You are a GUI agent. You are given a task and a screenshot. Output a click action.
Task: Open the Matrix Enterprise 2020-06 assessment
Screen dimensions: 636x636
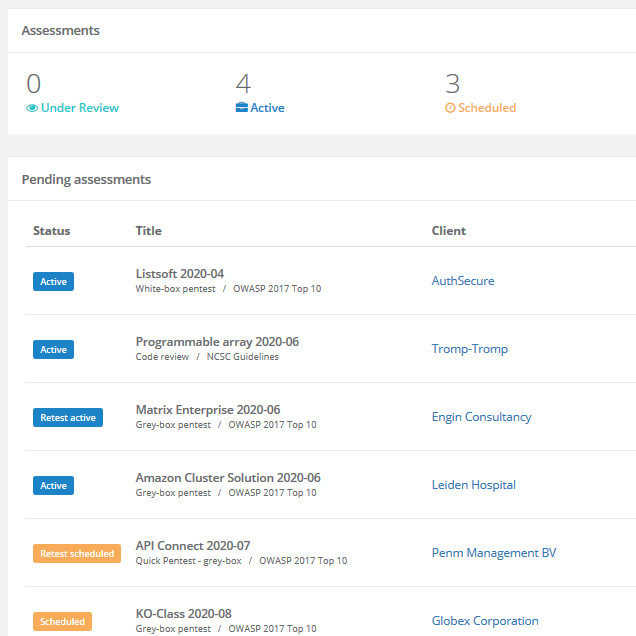pyautogui.click(x=208, y=410)
